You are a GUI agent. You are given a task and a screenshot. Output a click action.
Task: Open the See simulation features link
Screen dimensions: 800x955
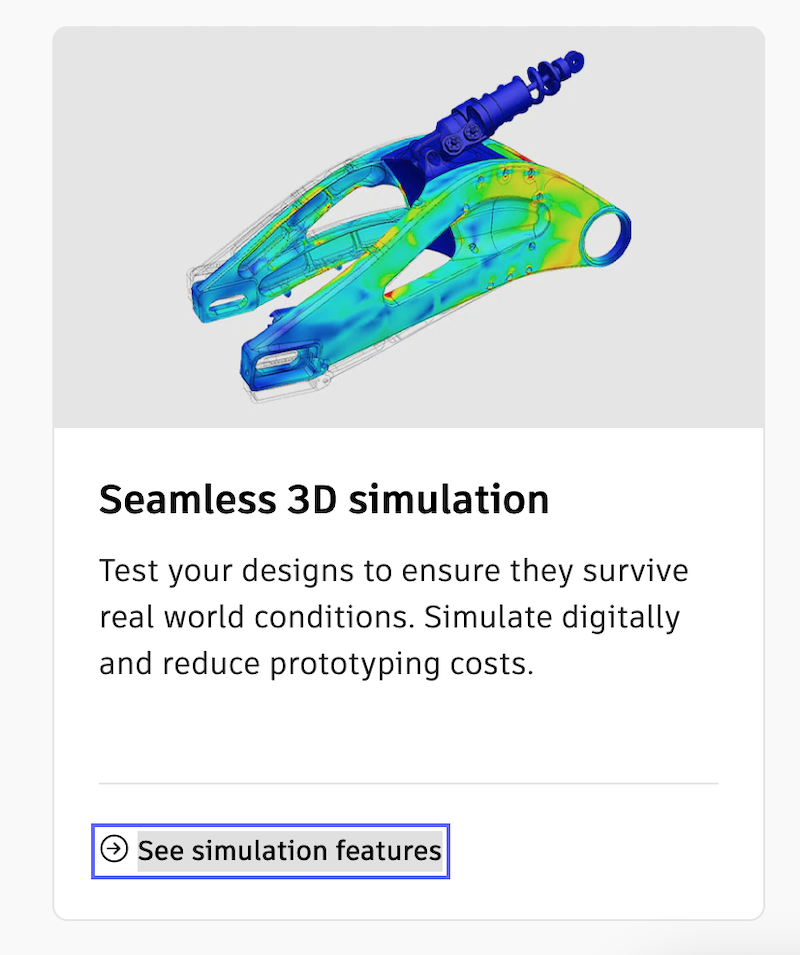(270, 851)
